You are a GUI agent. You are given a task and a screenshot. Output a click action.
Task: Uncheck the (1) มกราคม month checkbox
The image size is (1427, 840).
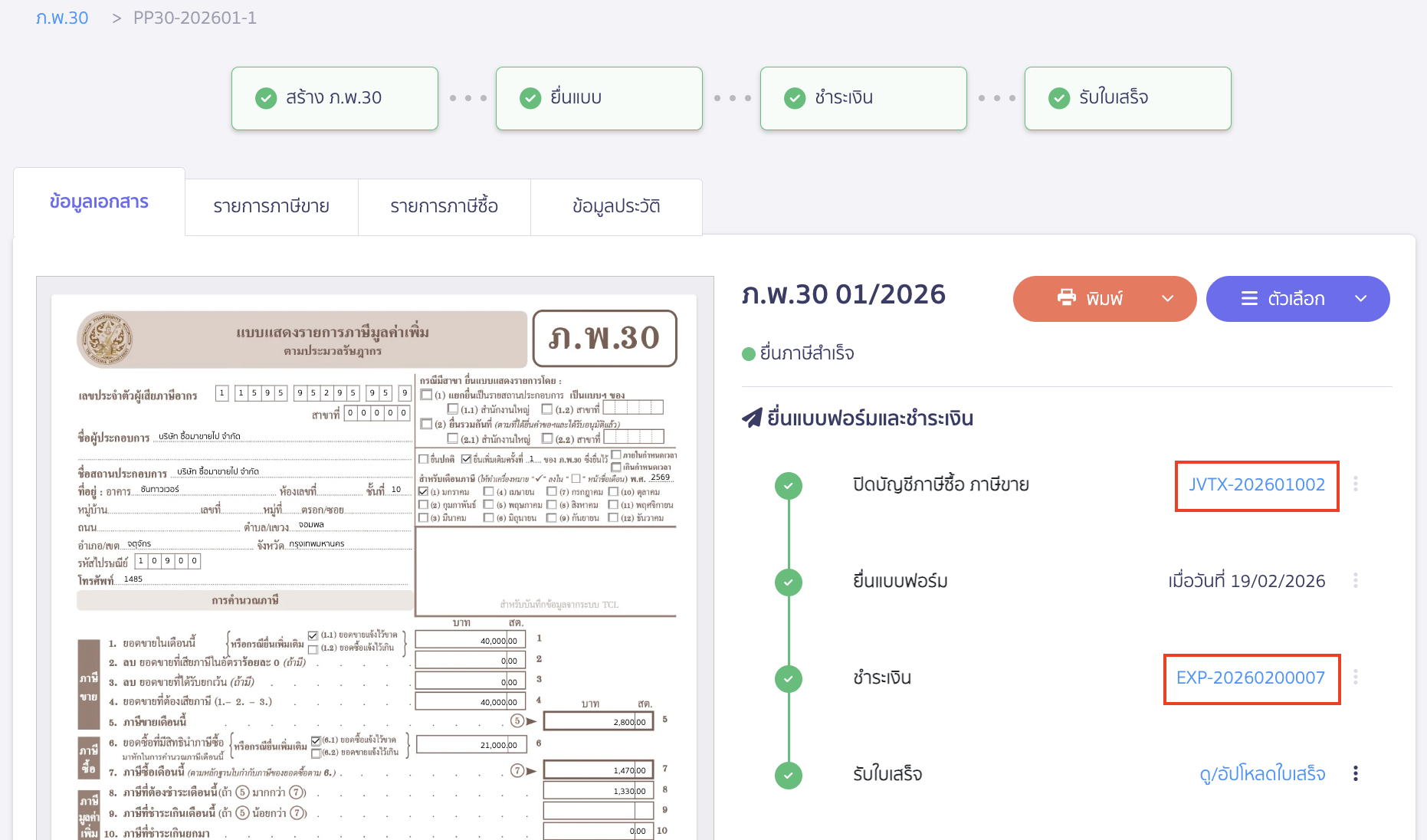tap(422, 491)
